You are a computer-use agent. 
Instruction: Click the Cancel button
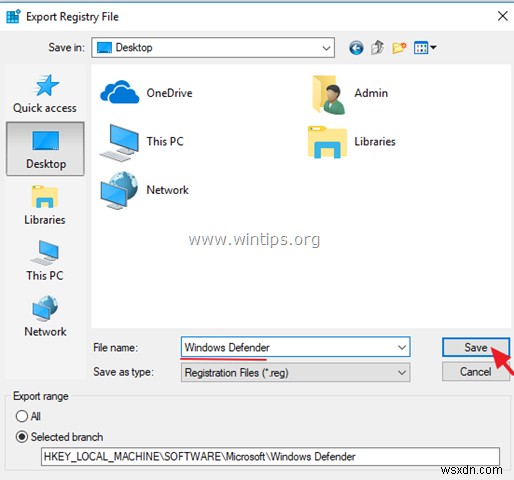[476, 372]
